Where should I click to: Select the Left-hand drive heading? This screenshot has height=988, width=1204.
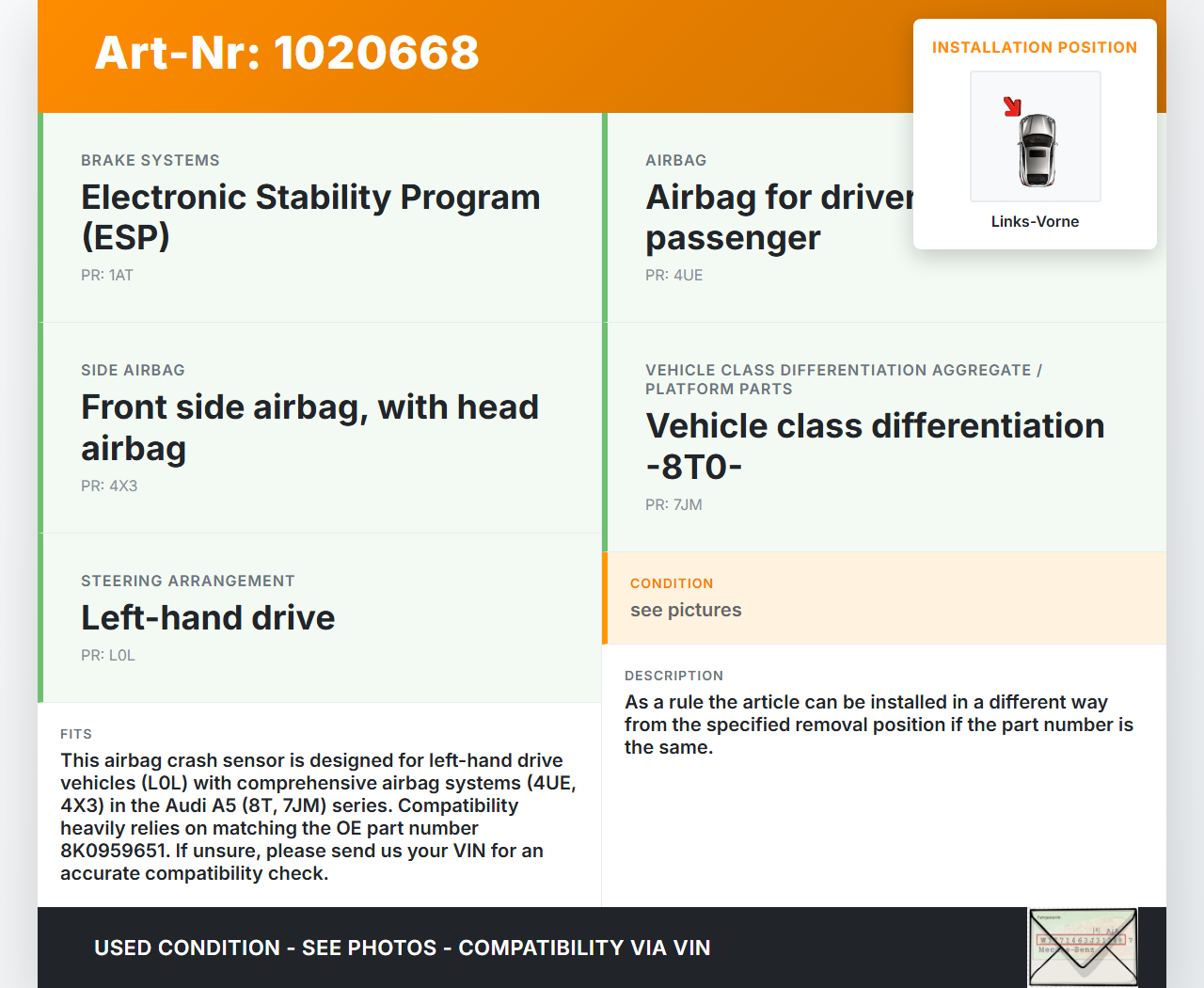[208, 618]
